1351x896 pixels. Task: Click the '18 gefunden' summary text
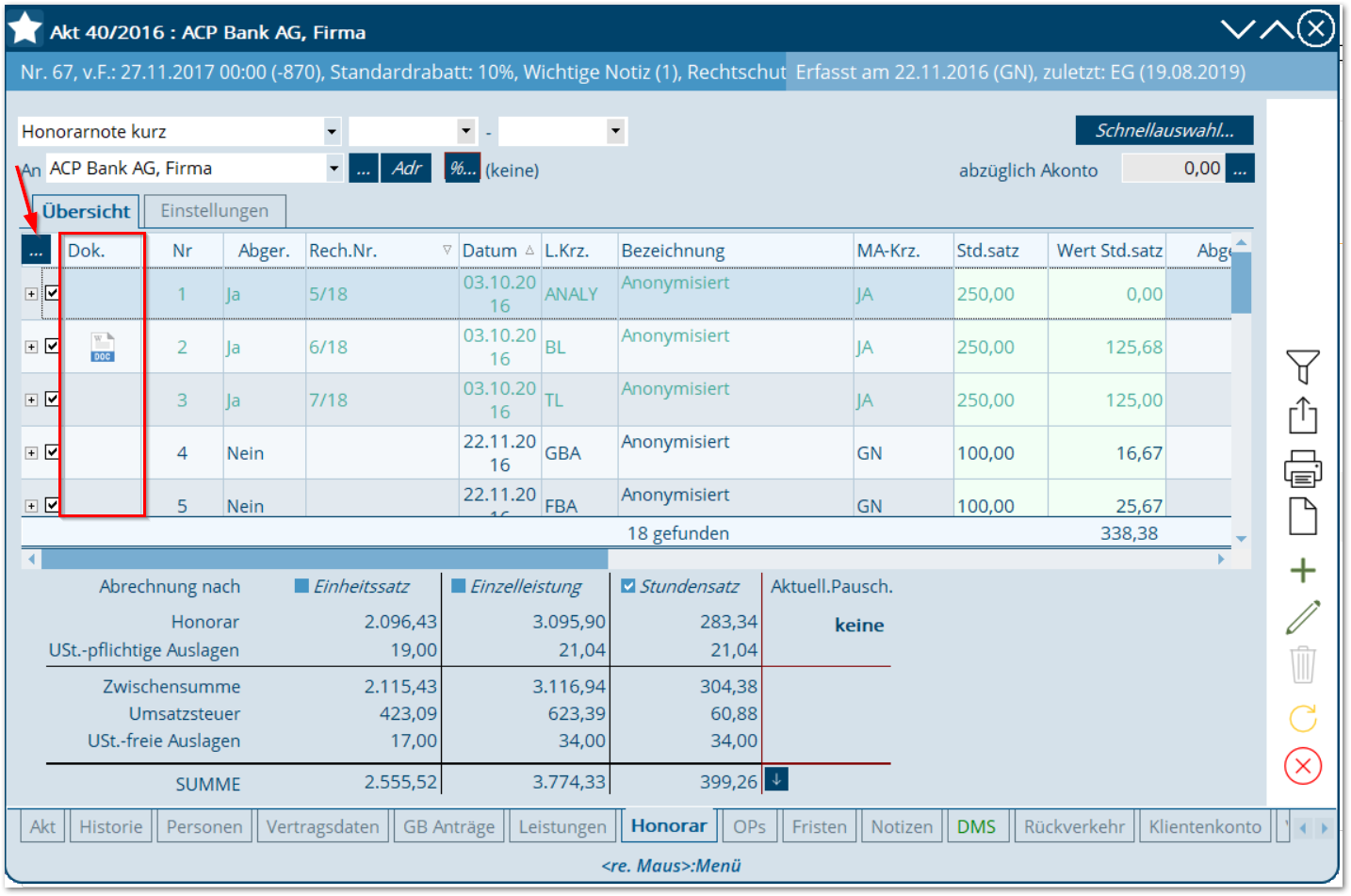point(678,533)
